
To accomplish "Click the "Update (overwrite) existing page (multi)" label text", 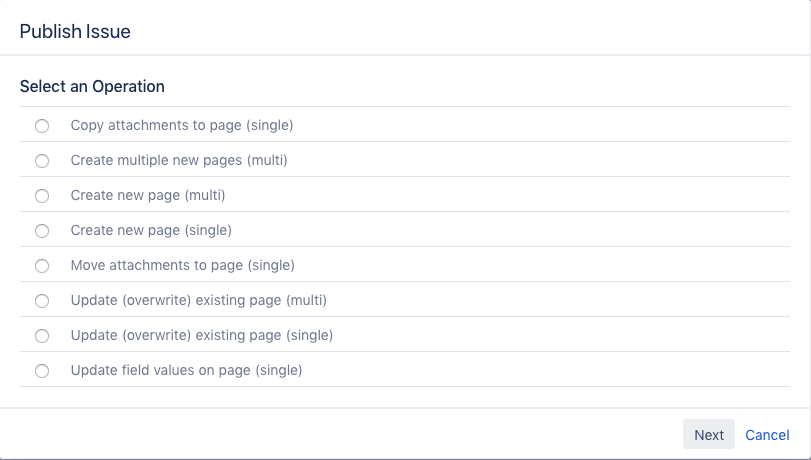I will (x=198, y=300).
